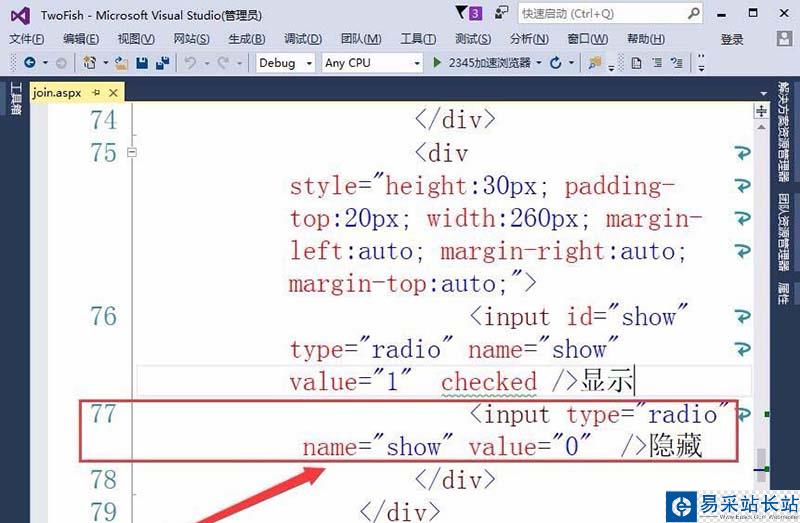Open the 生成(B) menu

[x=247, y=39]
